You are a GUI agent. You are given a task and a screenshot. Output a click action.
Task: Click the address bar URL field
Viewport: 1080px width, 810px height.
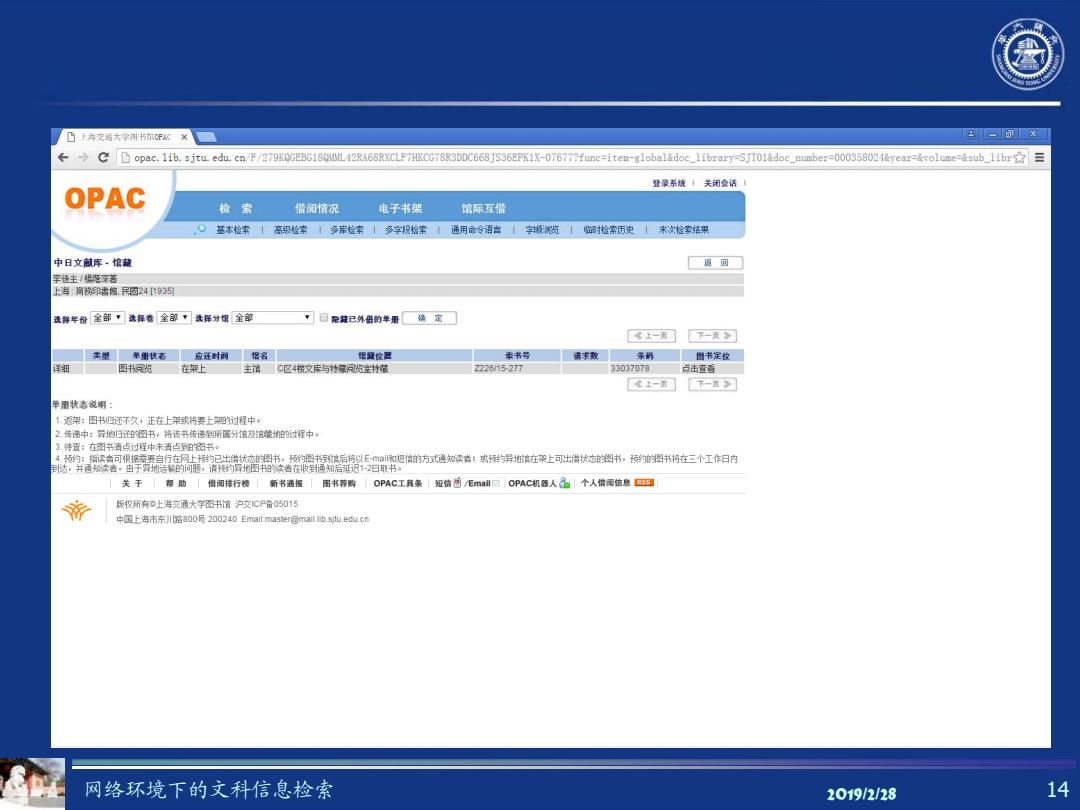pyautogui.click(x=572, y=158)
